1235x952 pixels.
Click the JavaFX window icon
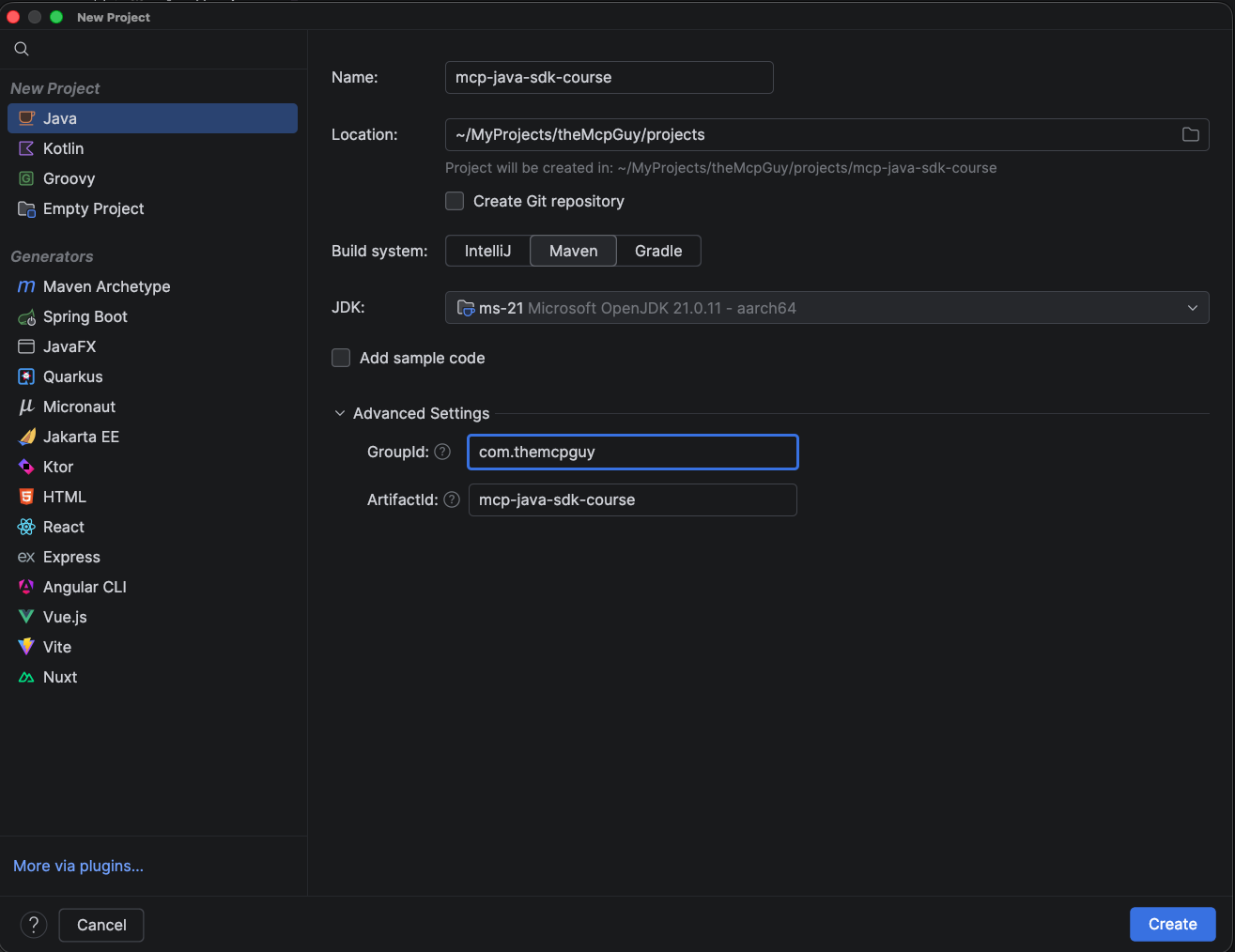[x=26, y=346]
